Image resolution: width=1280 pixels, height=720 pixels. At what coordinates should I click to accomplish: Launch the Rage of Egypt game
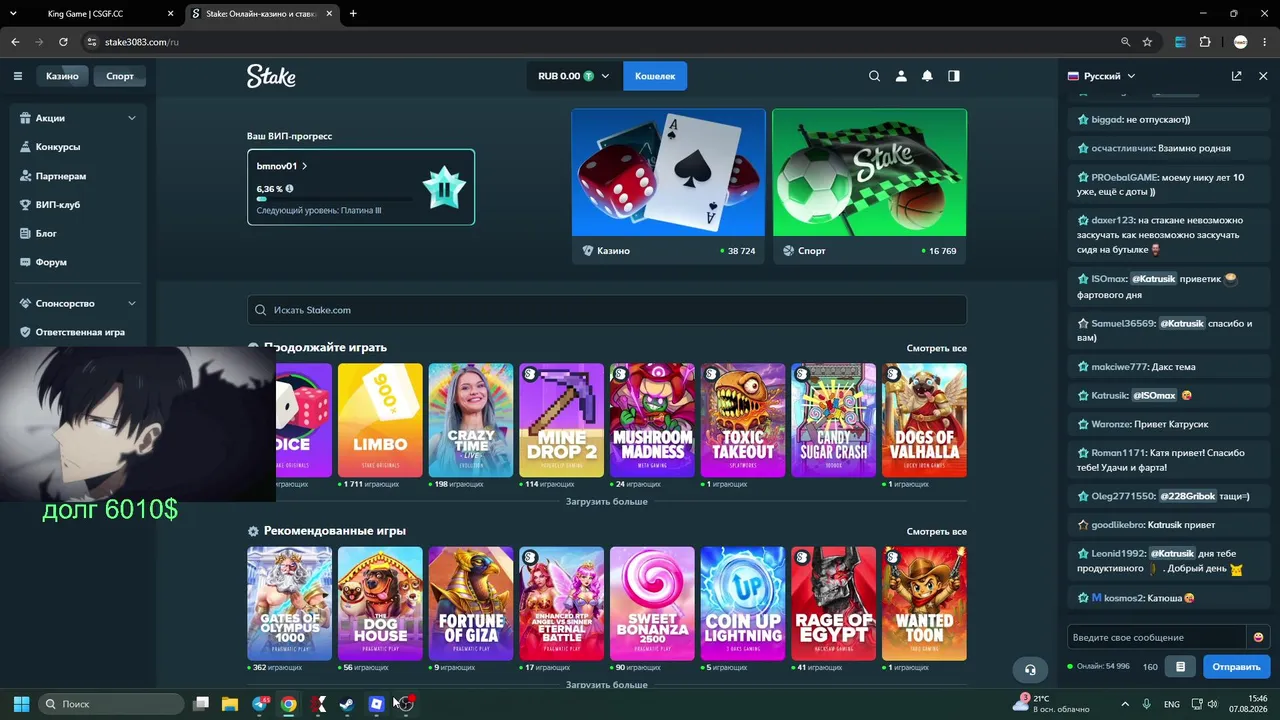coord(834,603)
